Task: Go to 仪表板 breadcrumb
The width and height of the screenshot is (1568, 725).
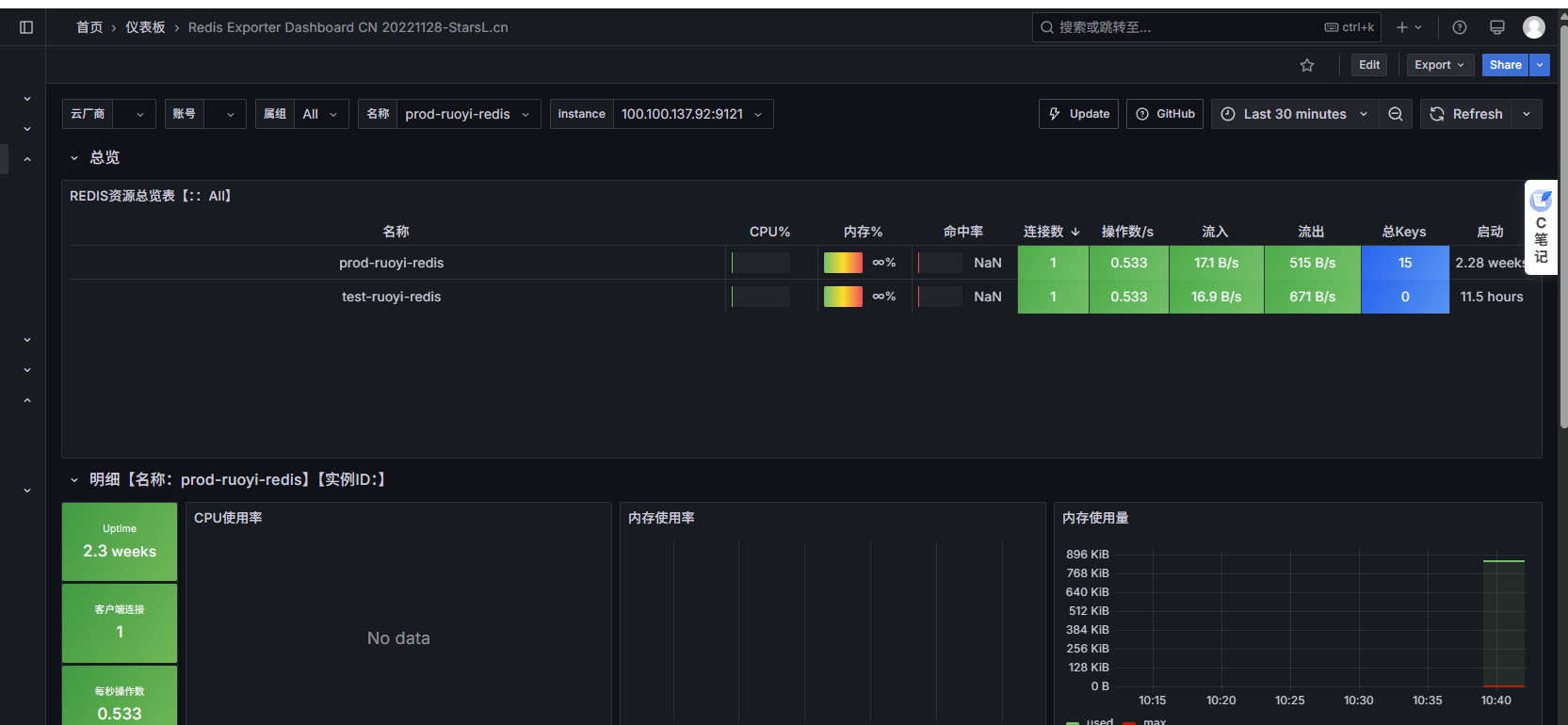Action: tap(145, 27)
